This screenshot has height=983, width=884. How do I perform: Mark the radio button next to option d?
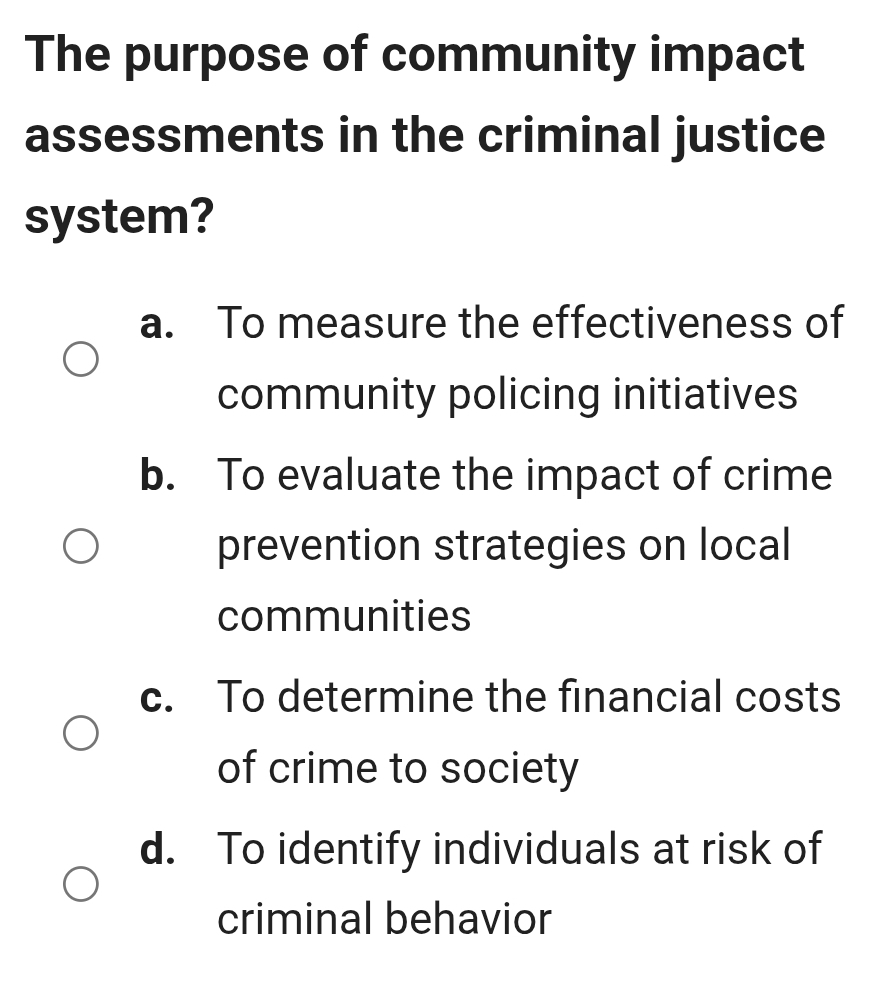[80, 885]
